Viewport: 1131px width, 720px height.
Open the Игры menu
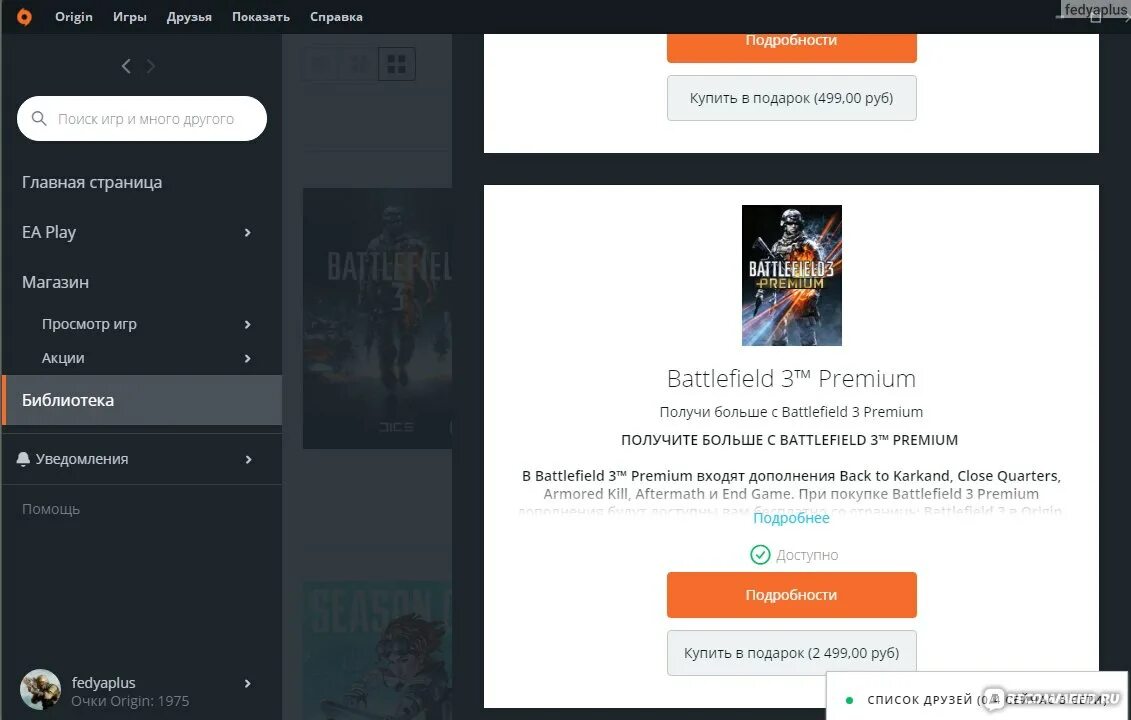(x=130, y=17)
